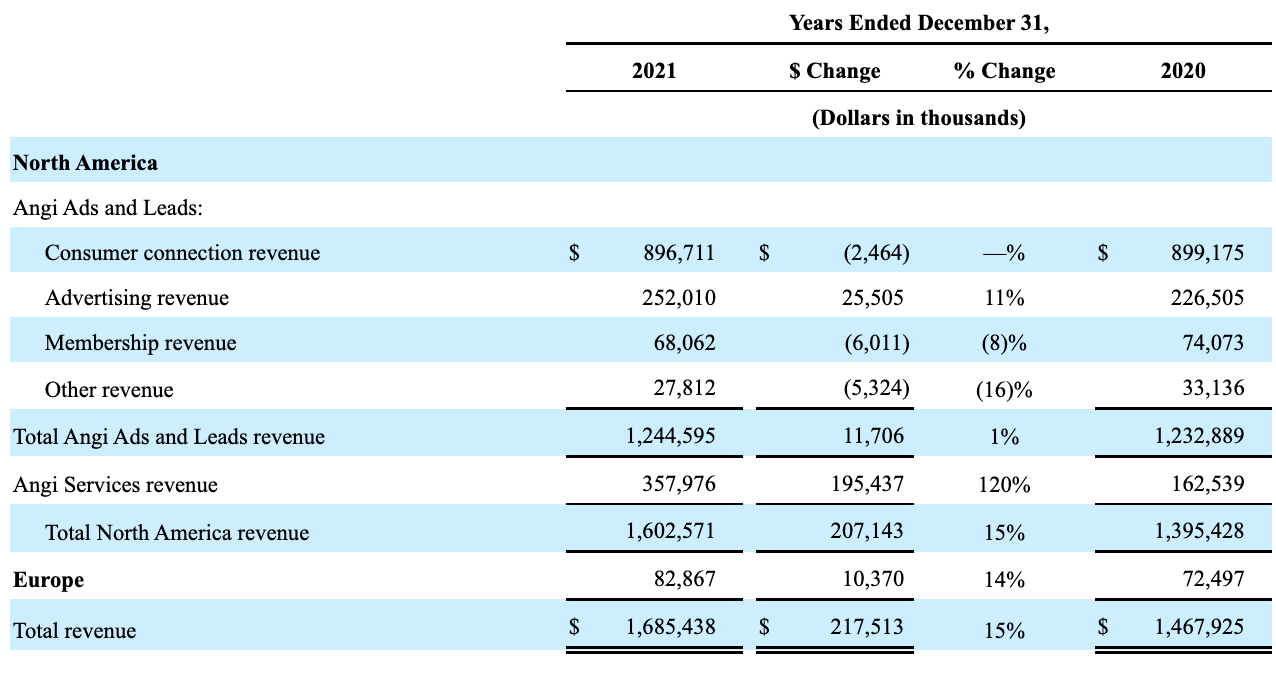Click the value 217,513
The height and width of the screenshot is (682, 1276).
pos(867,627)
